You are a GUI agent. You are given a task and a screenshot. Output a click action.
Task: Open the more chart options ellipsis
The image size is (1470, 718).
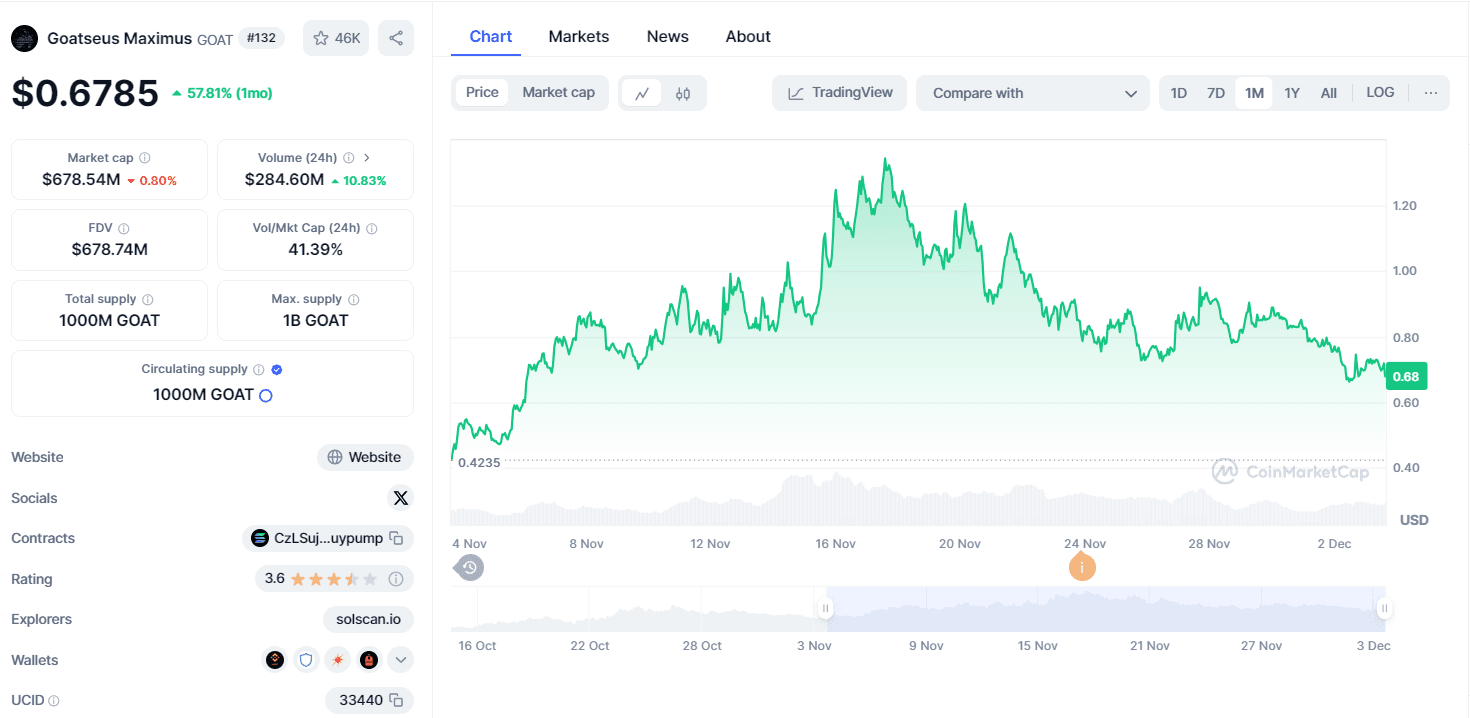pos(1431,93)
